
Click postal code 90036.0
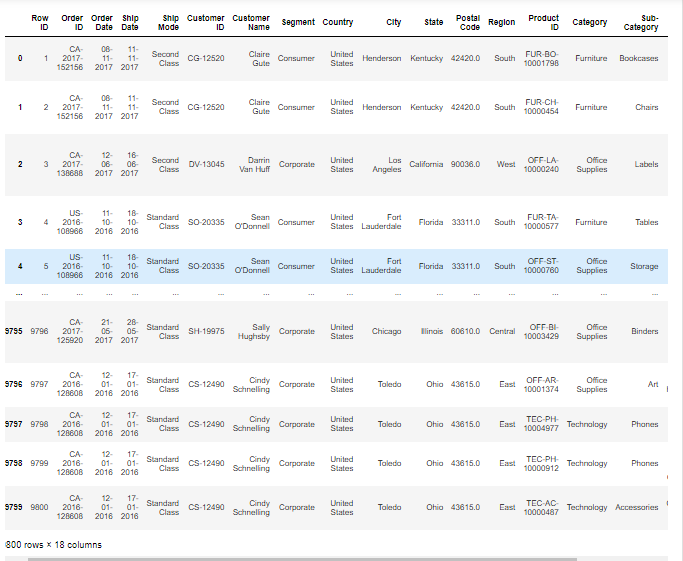click(465, 164)
